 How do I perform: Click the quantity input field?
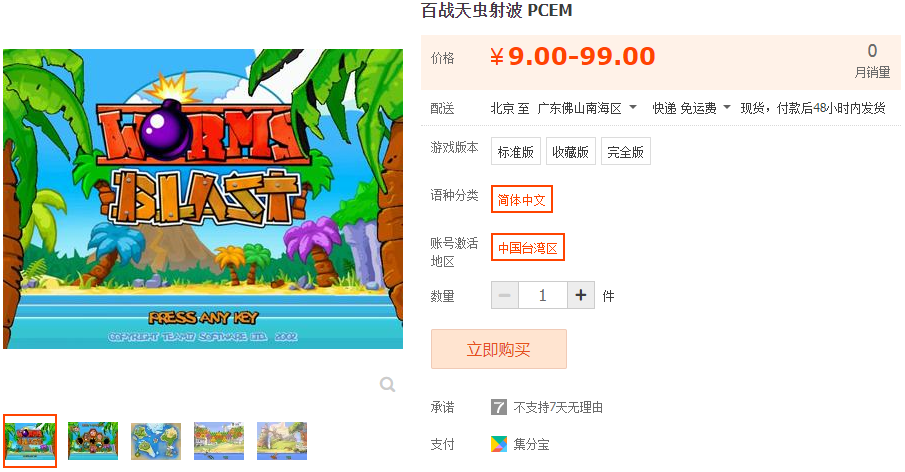543,295
